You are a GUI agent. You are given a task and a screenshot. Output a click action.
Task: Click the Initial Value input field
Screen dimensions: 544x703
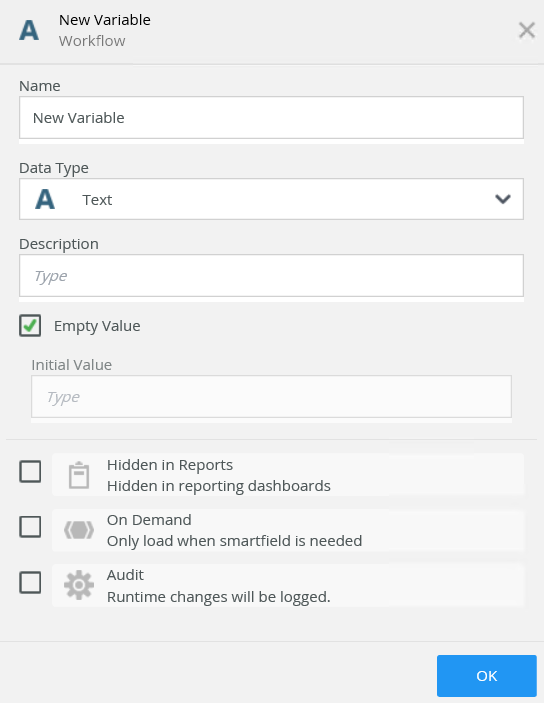click(271, 397)
